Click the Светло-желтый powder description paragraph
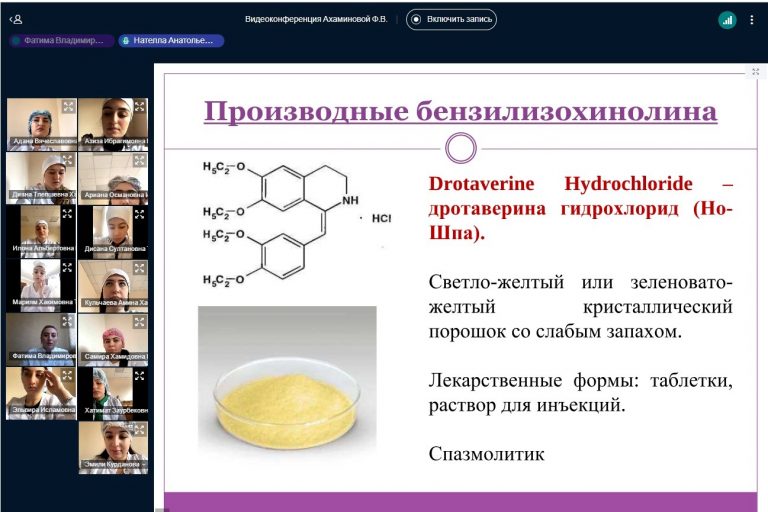The image size is (768, 512). pyautogui.click(x=580, y=307)
